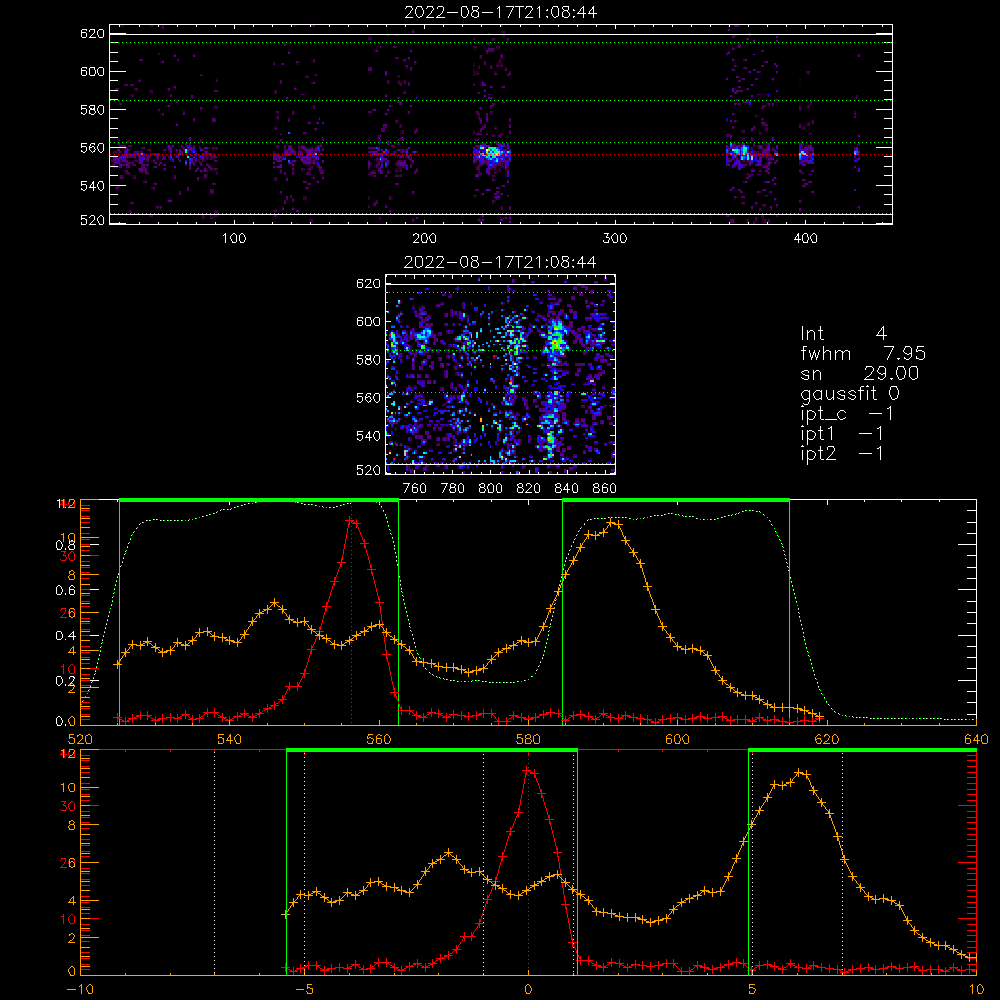Click the "ipt2 -1" parameter line
This screenshot has width=1000, height=1000.
click(x=842, y=453)
